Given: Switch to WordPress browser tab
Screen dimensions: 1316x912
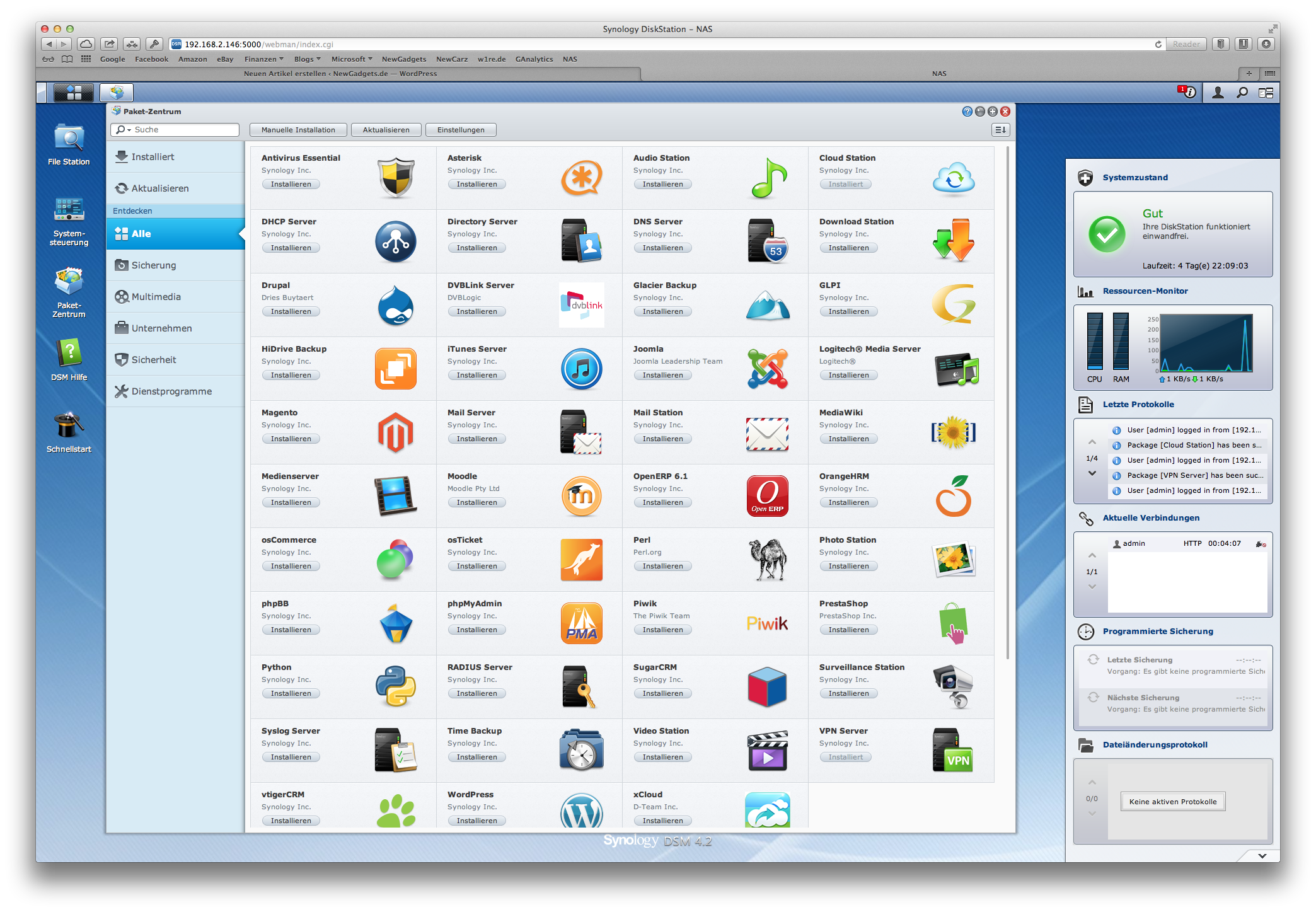Looking at the screenshot, I should point(340,74).
